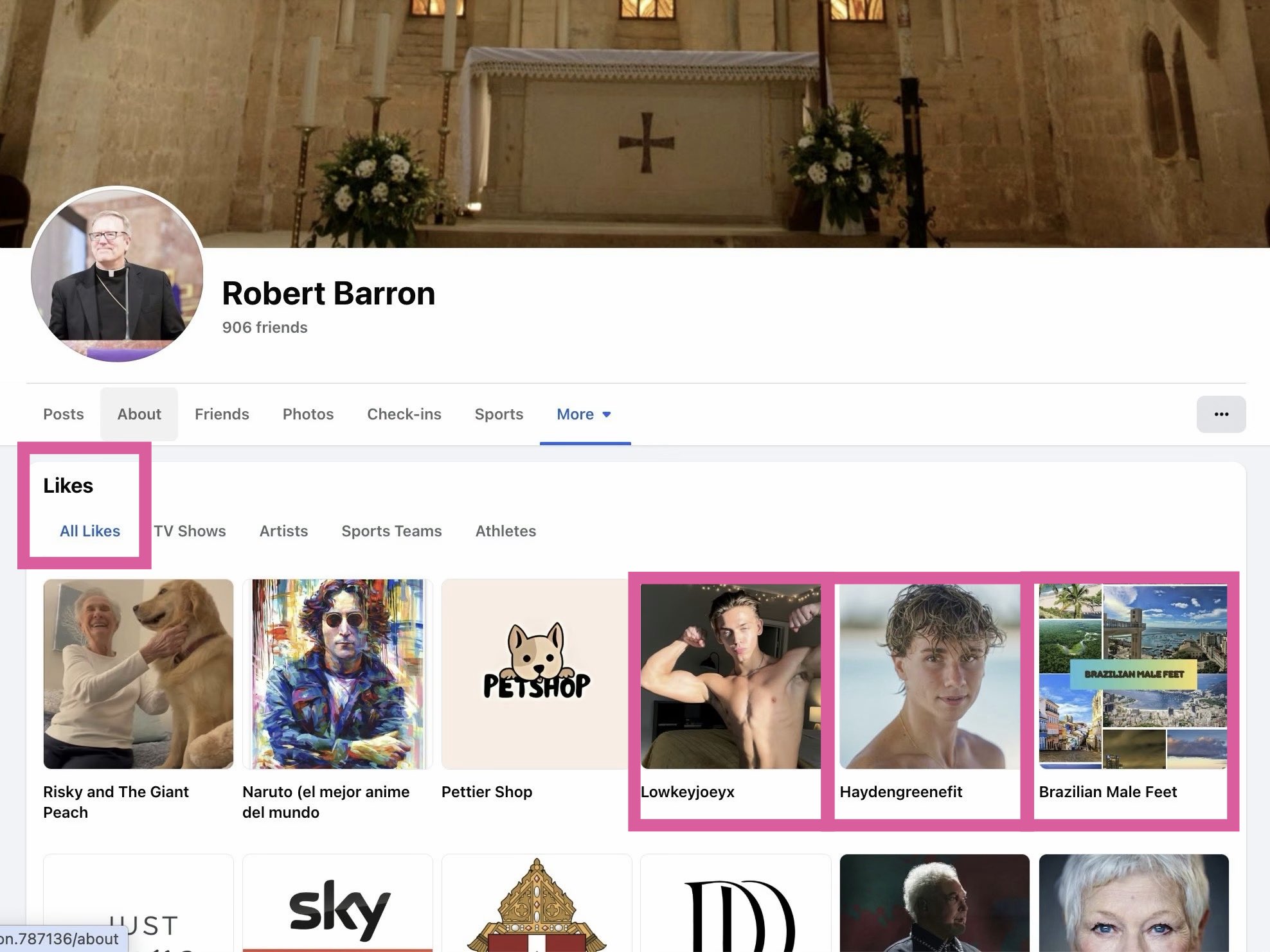This screenshot has width=1270, height=952.
Task: Filter likes by TV Shows
Action: pos(190,531)
